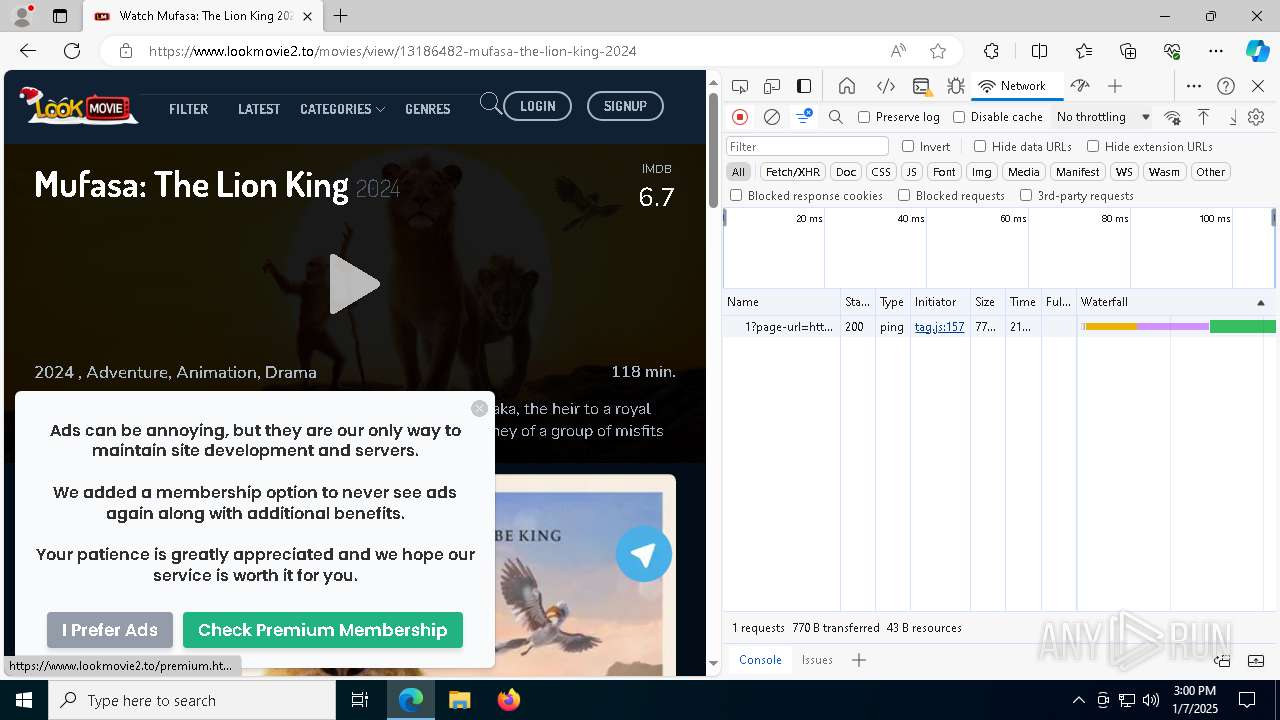
Task: Open LATEST link in site header
Action: pyautogui.click(x=259, y=109)
